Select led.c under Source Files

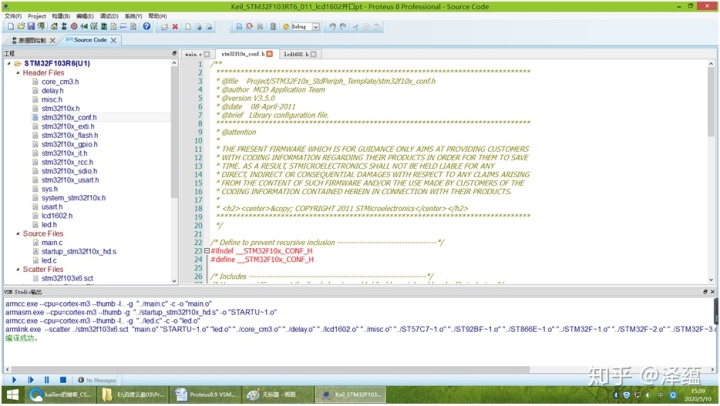[49, 260]
